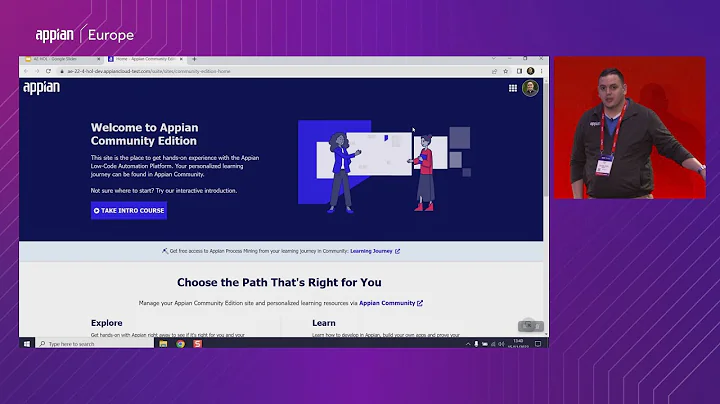Viewport: 720px width, 404px height.
Task: Close the Appian Community Edition tab
Action: [x=181, y=59]
